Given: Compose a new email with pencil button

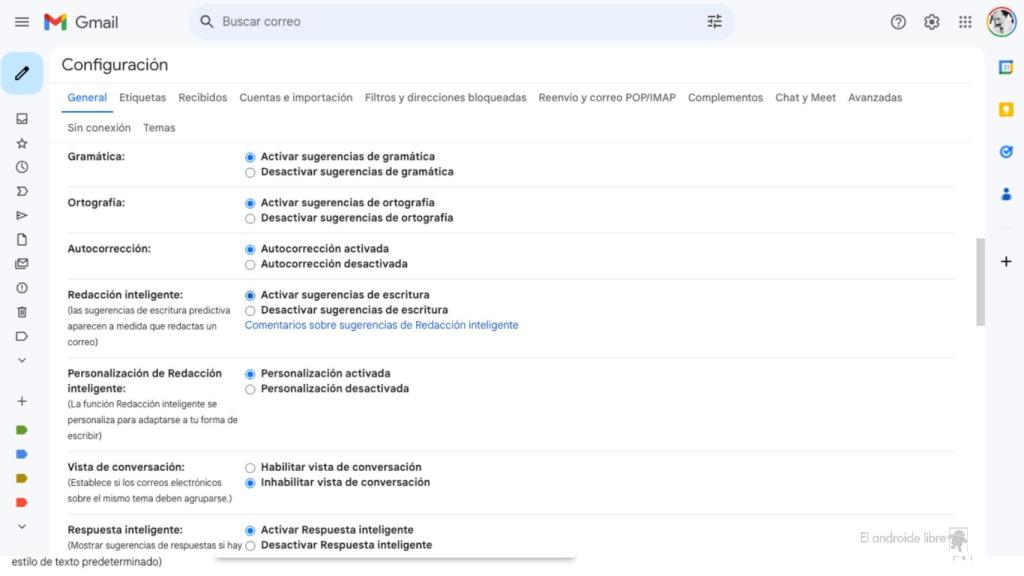Looking at the screenshot, I should 22,73.
